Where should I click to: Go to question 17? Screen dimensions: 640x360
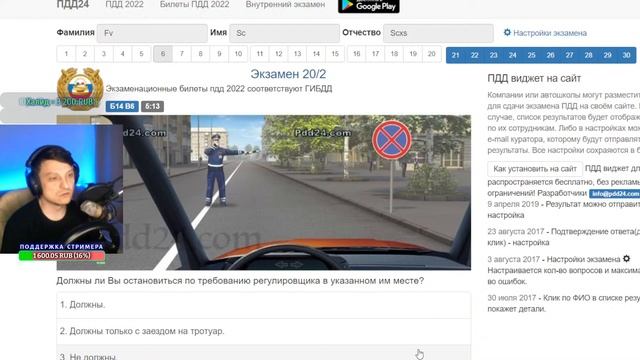click(375, 54)
